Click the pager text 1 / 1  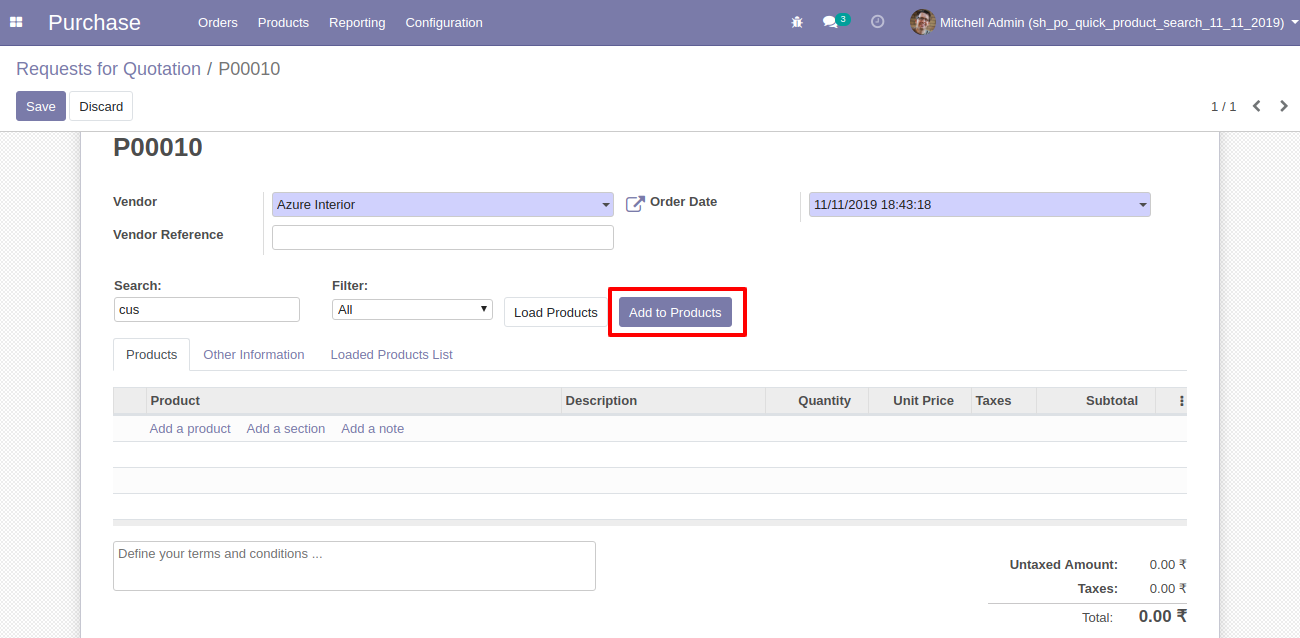click(1224, 106)
